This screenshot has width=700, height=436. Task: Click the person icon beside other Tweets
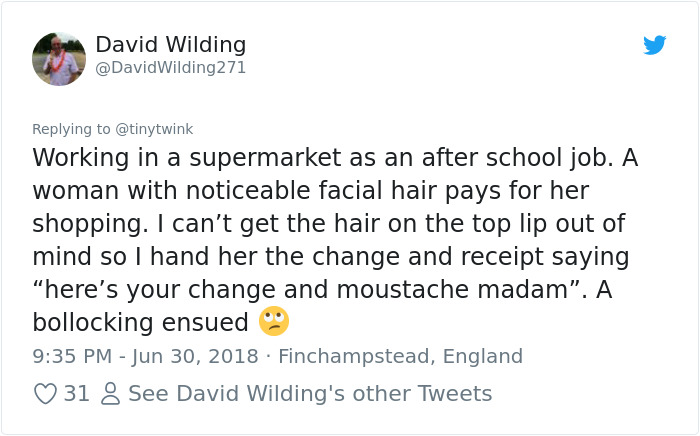coord(110,394)
